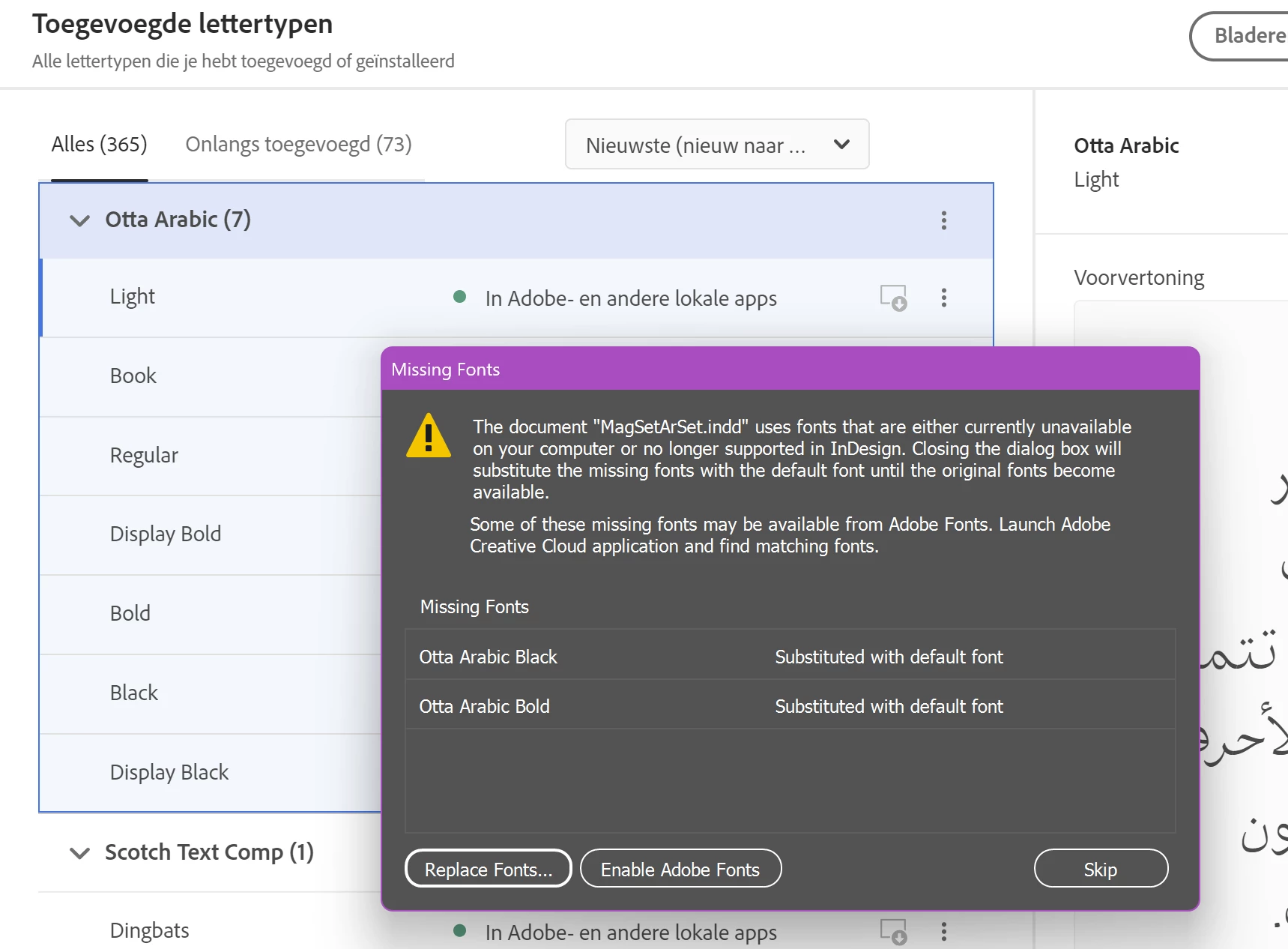Select the Display Bold font style

(210, 534)
